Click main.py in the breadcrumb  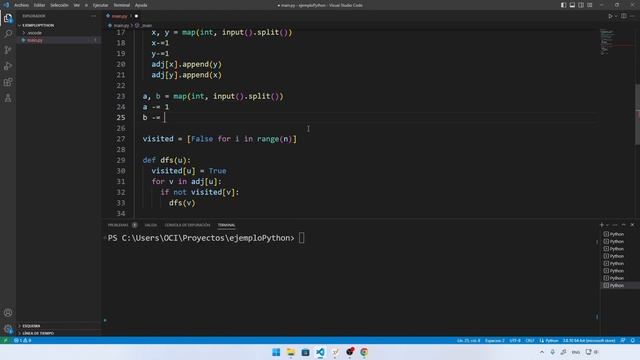pyautogui.click(x=121, y=25)
